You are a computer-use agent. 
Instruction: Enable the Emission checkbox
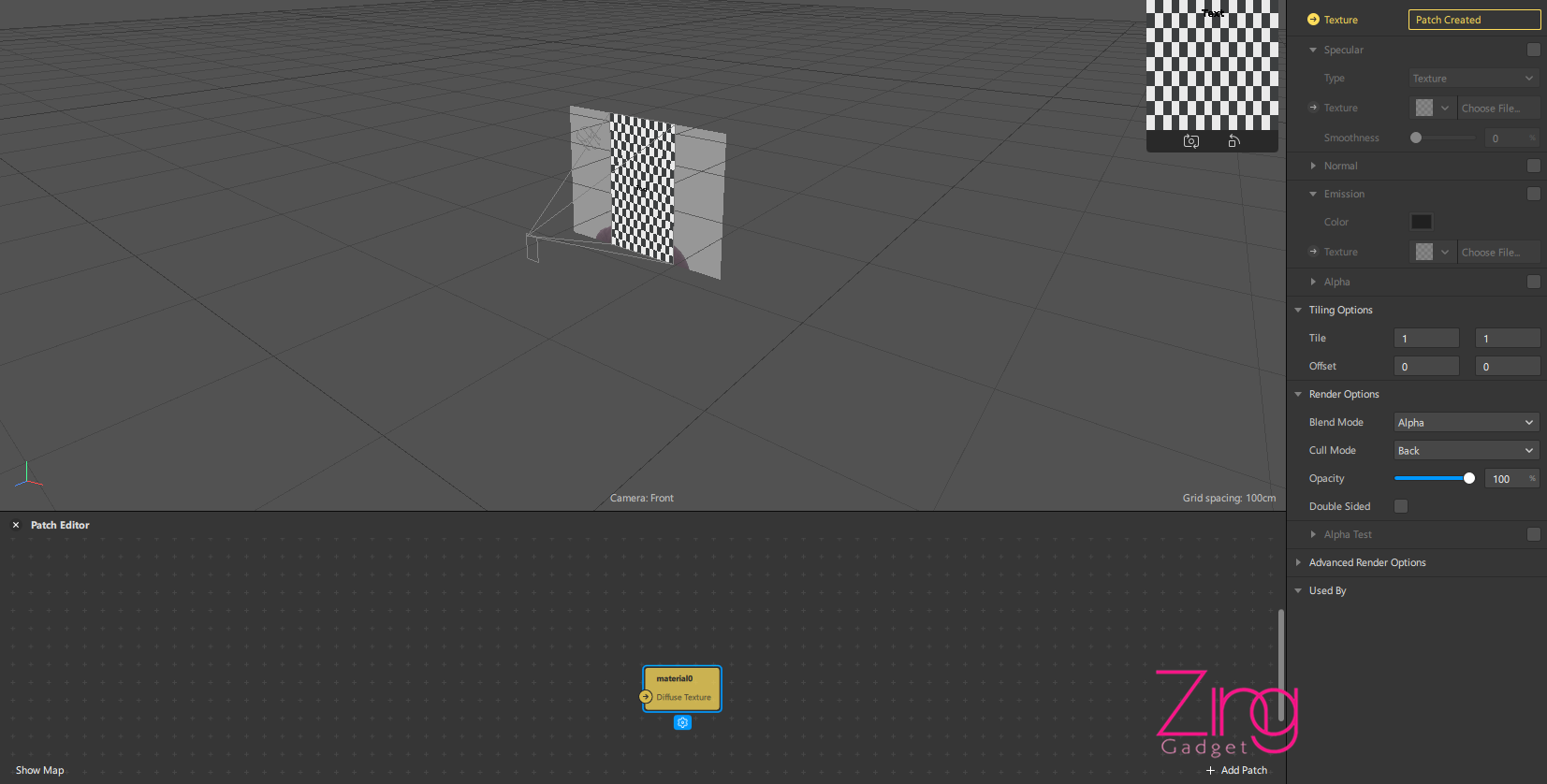[x=1533, y=194]
